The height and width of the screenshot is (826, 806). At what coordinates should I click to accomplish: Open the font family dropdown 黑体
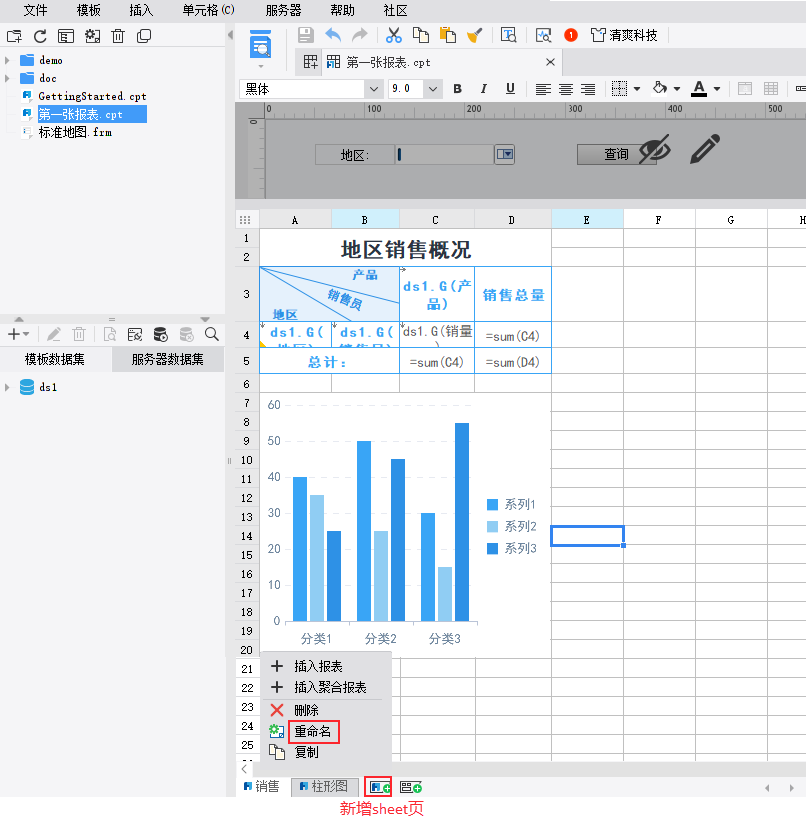pos(373,89)
